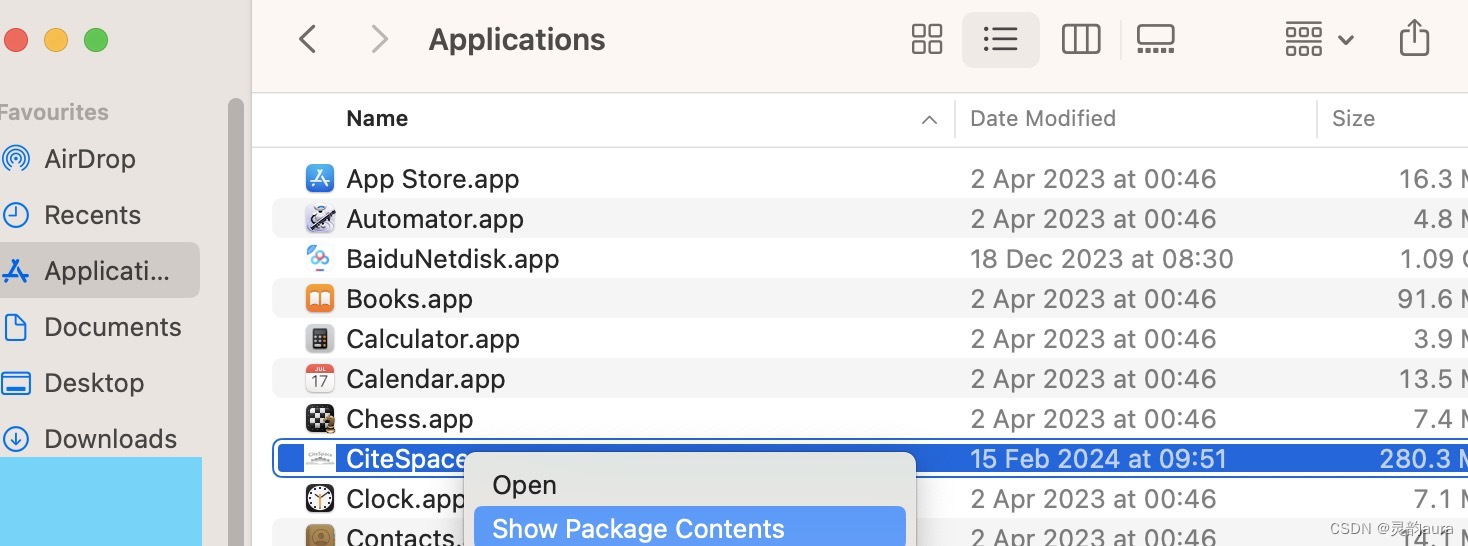Click the sidebar scrollbar

(236, 300)
